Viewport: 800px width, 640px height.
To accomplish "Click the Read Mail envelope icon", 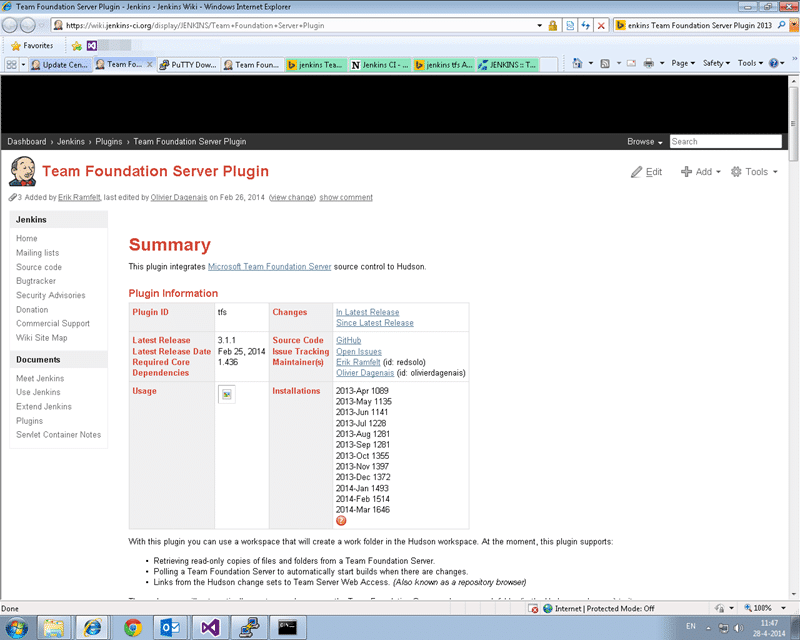I will (632, 63).
